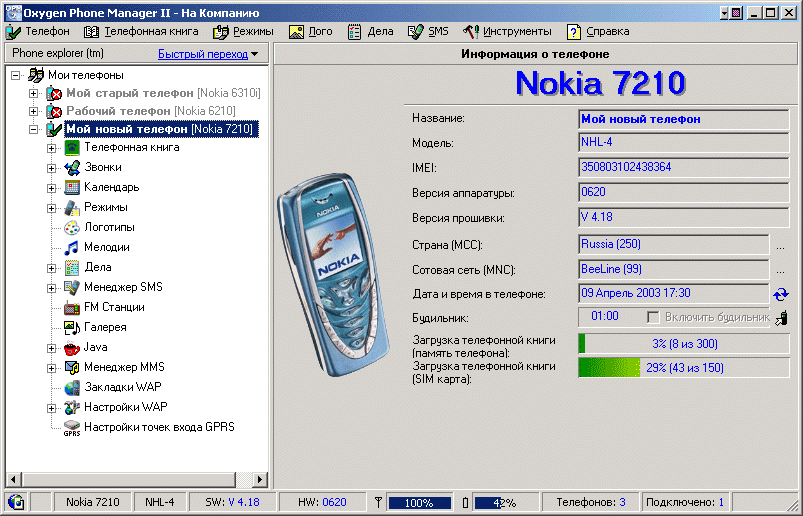Click the battery icon in status bar
803x516 pixels.
(x=465, y=503)
